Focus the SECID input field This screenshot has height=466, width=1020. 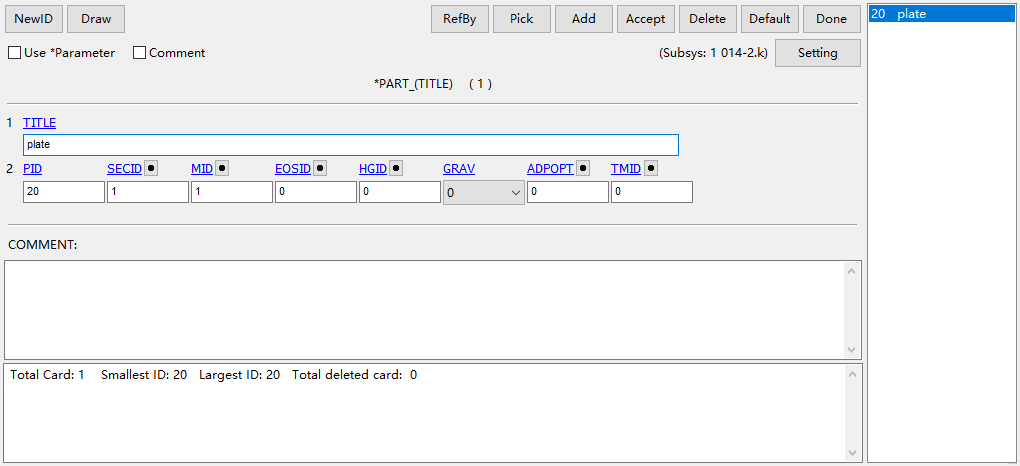pos(148,192)
